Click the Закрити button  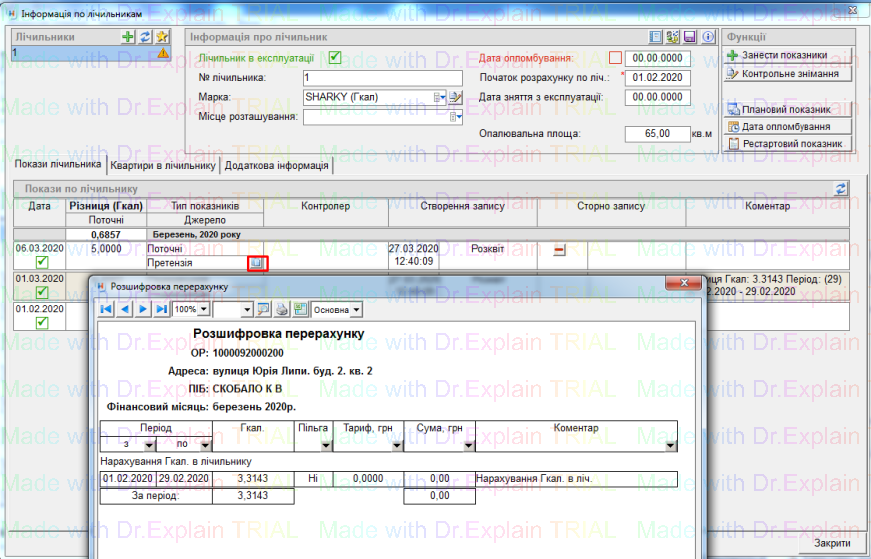coord(832,542)
